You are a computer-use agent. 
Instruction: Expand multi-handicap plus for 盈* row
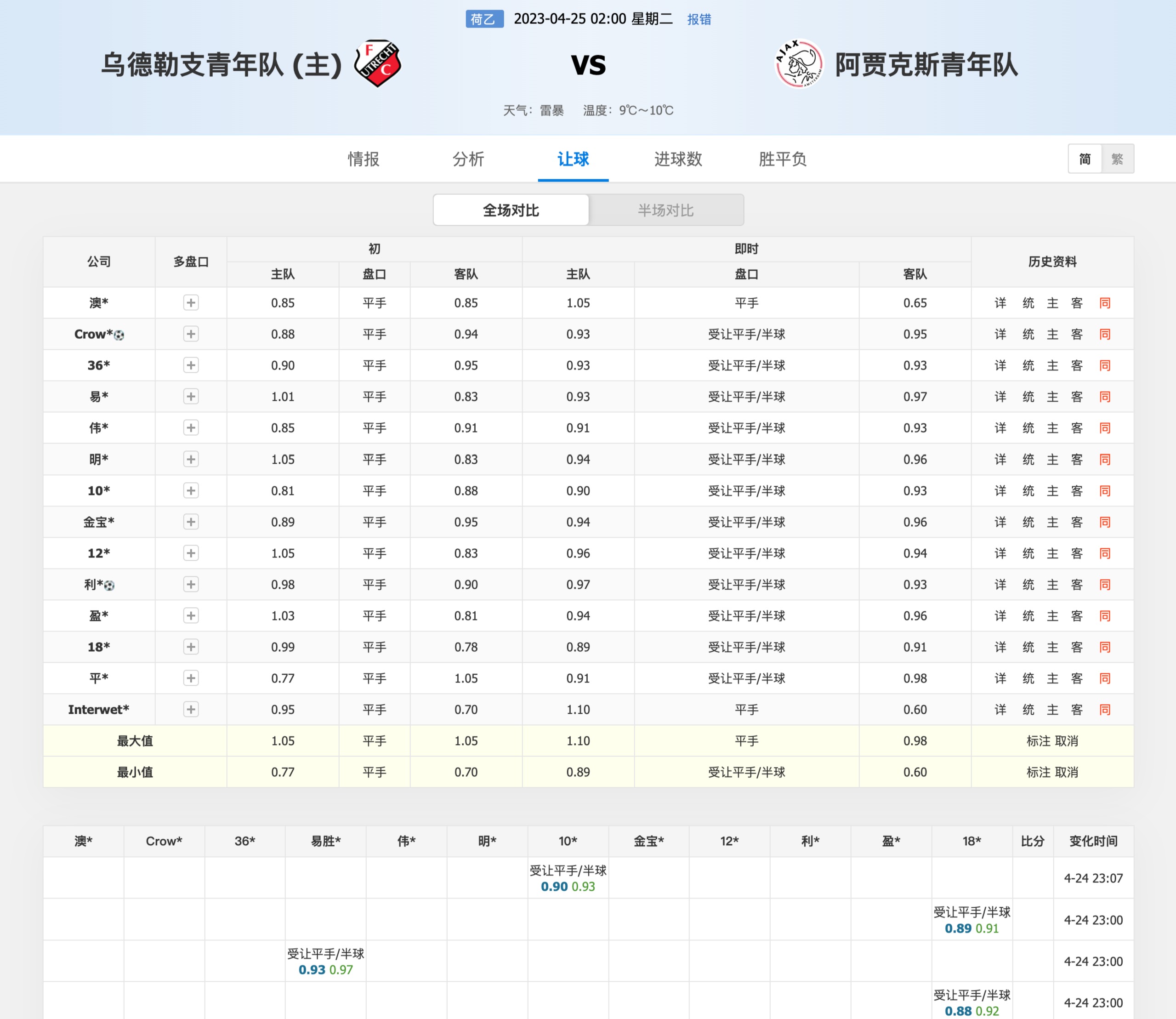(x=191, y=615)
